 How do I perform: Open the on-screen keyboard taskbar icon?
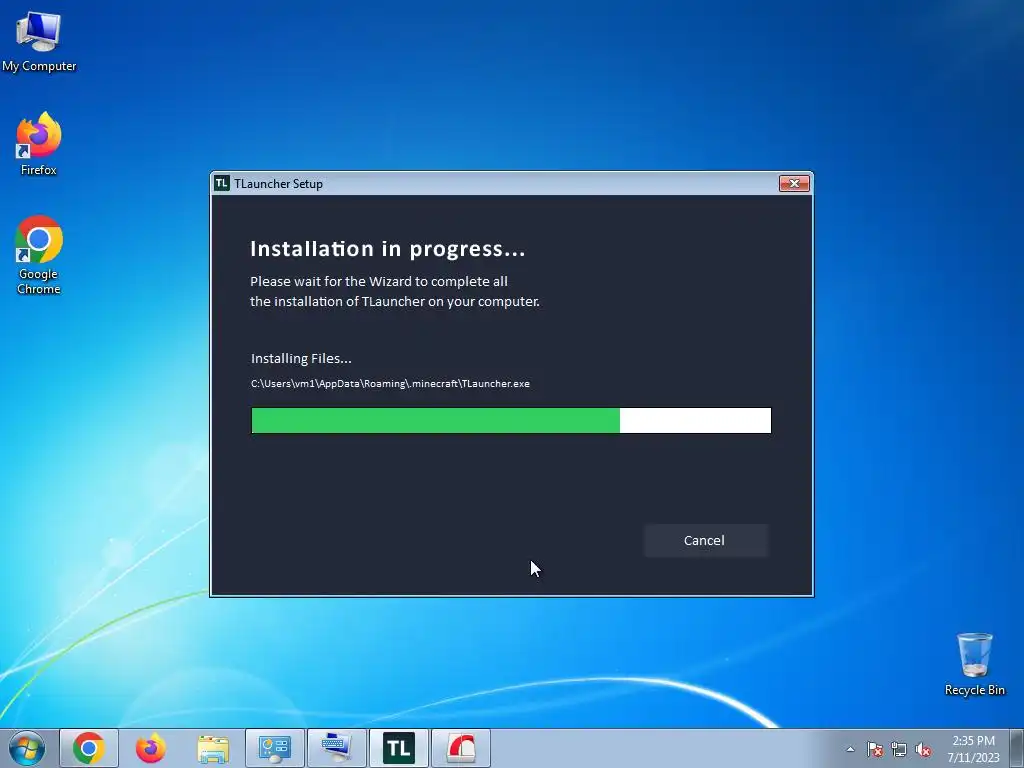[337, 748]
